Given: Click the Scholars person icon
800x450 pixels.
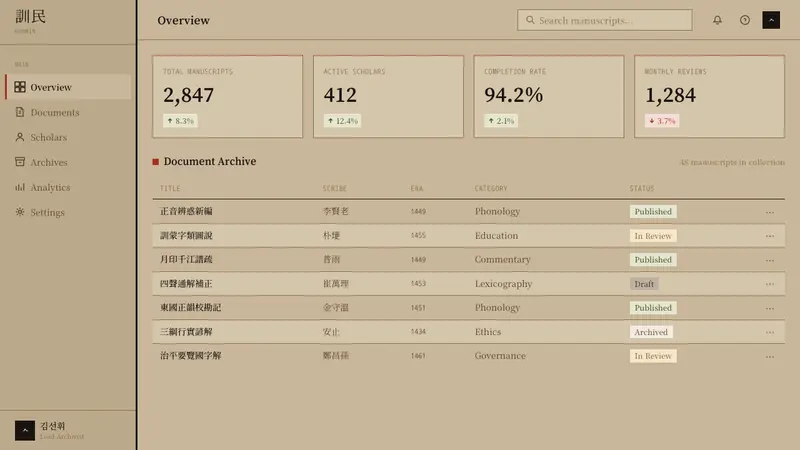Looking at the screenshot, I should tap(20, 137).
